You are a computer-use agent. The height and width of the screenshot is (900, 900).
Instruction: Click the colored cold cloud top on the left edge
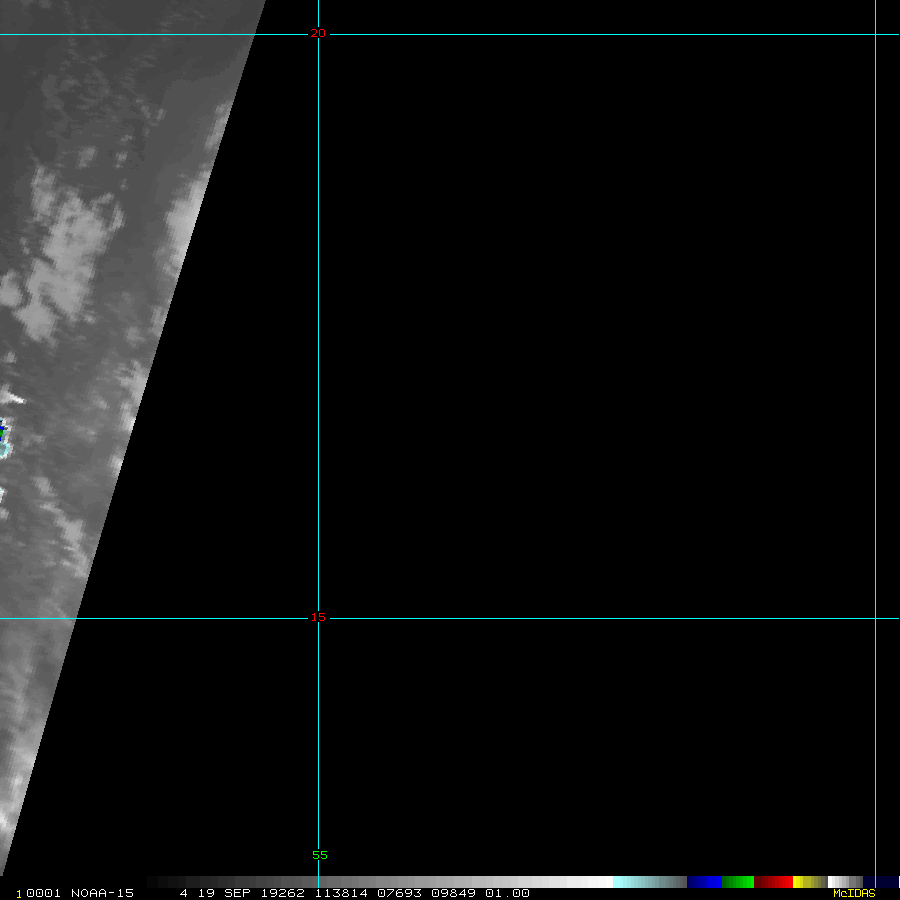[4, 440]
